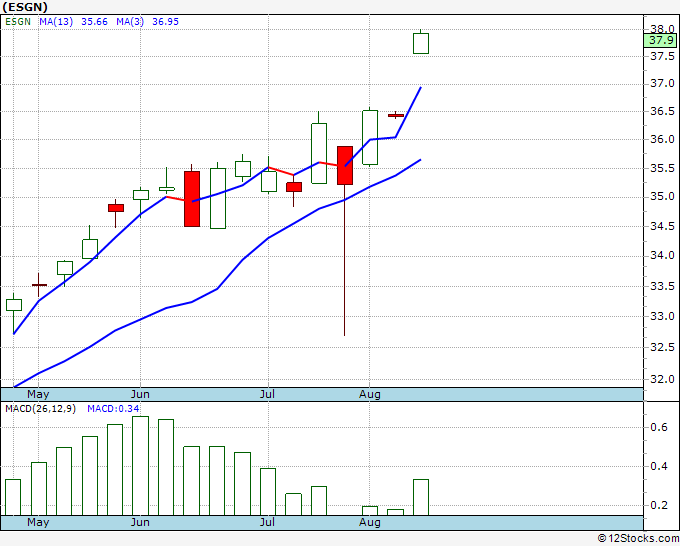Click the 36.5 price axis label

(x=663, y=111)
